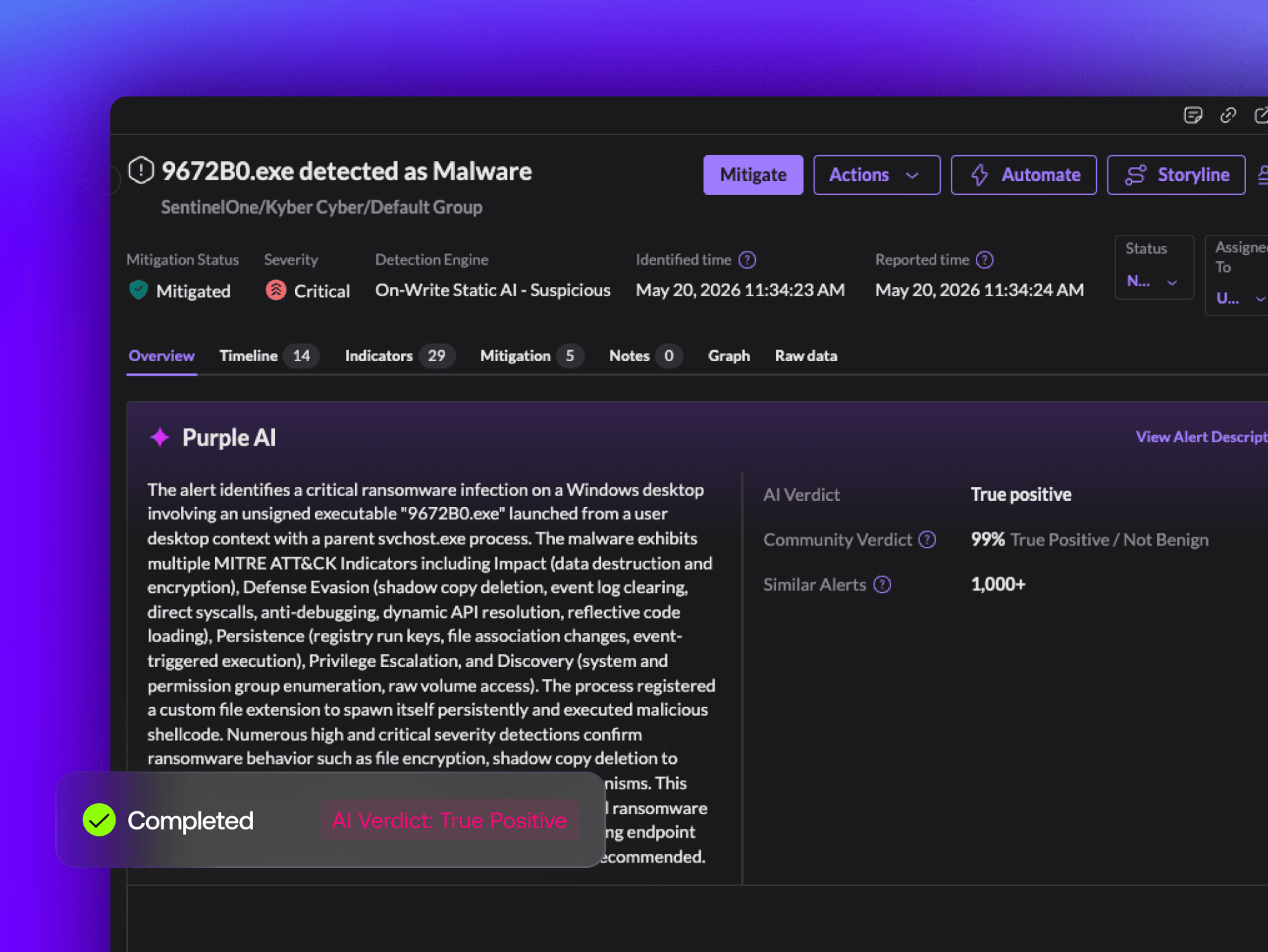Click the Actions chevron arrow
The height and width of the screenshot is (952, 1268).
tap(912, 175)
